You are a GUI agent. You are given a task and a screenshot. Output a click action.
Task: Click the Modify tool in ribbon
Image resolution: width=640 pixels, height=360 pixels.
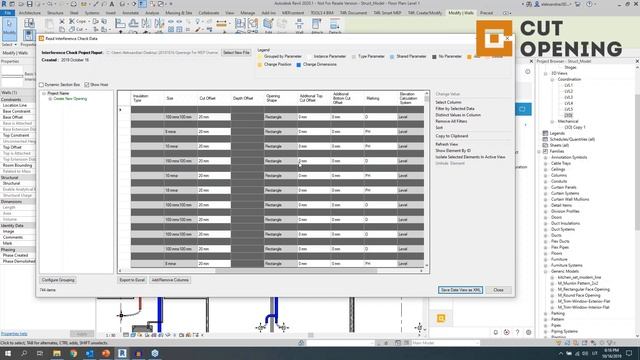tap(9, 28)
